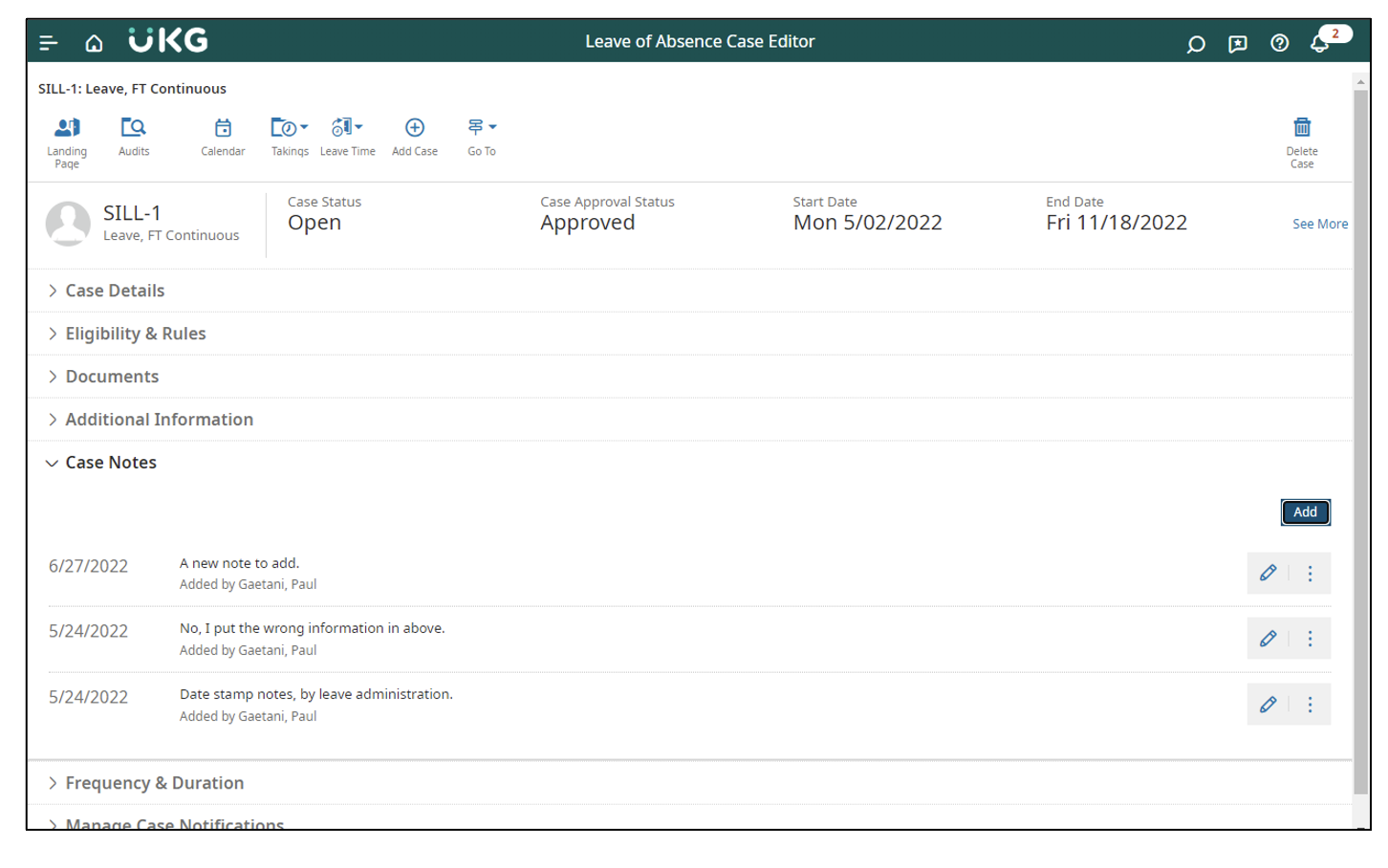Open the See More link
1388x868 pixels.
[1320, 224]
